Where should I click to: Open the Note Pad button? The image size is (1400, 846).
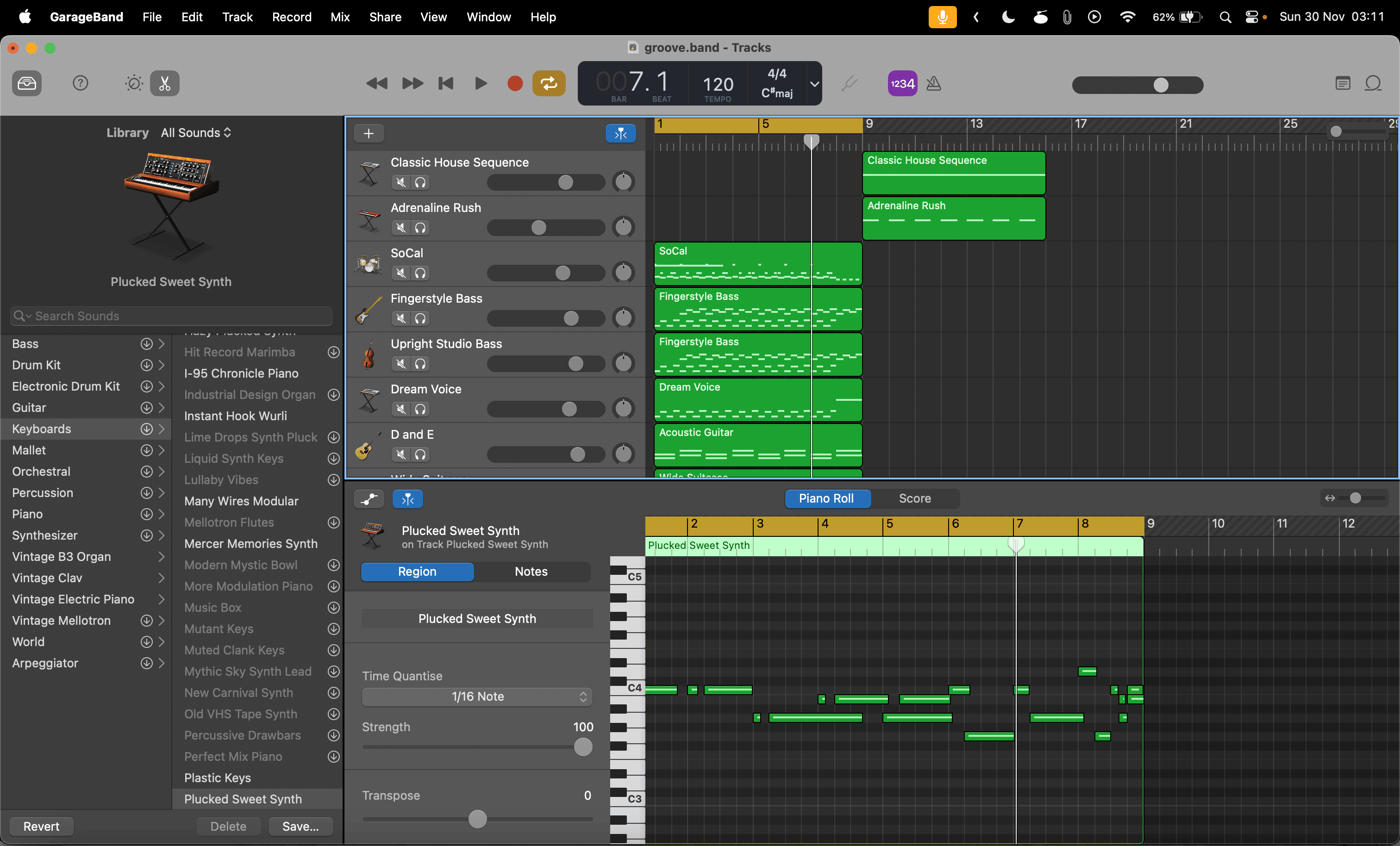click(1343, 83)
